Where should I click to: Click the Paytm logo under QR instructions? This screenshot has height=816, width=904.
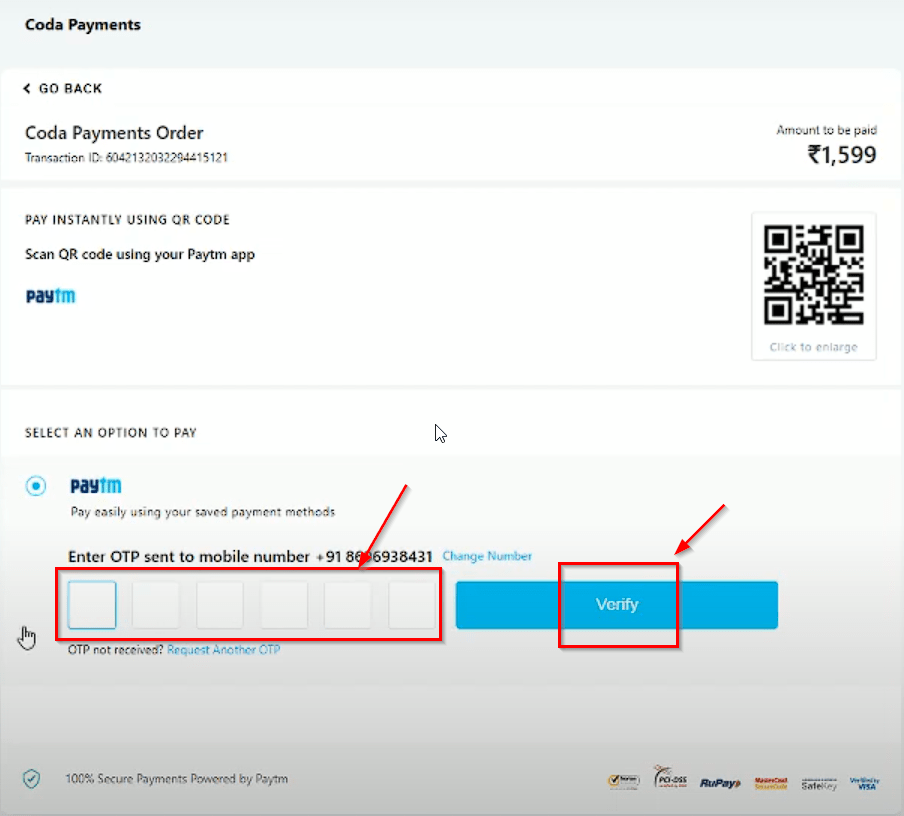(50, 296)
